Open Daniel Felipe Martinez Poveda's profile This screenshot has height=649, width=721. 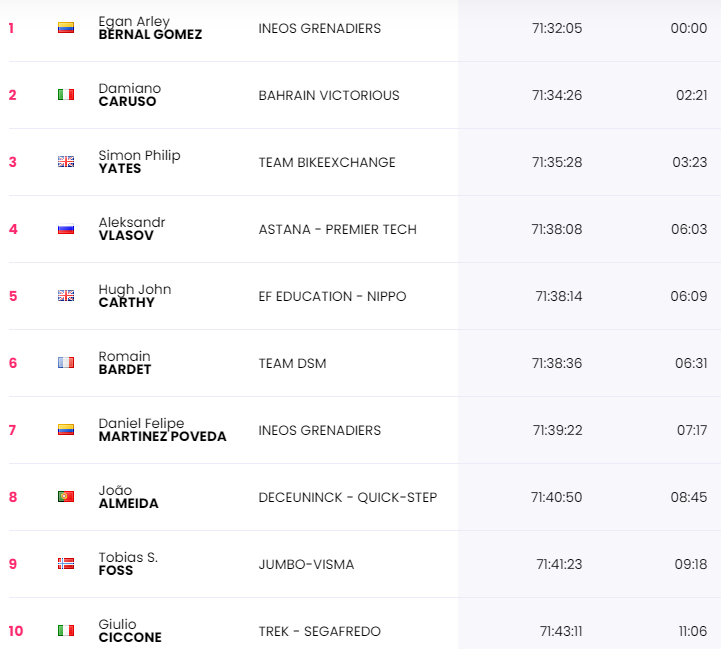point(162,430)
